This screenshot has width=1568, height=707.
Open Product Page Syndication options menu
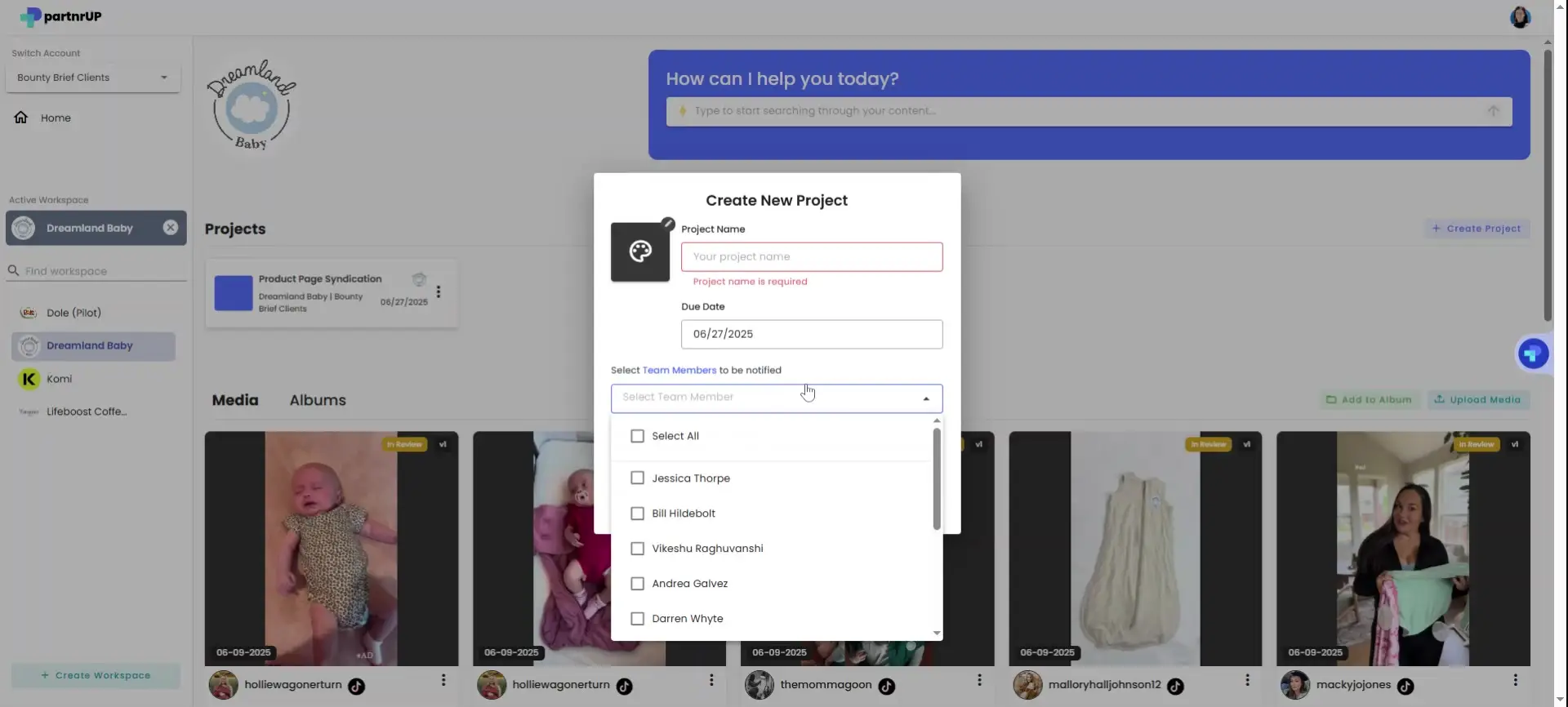(x=439, y=292)
